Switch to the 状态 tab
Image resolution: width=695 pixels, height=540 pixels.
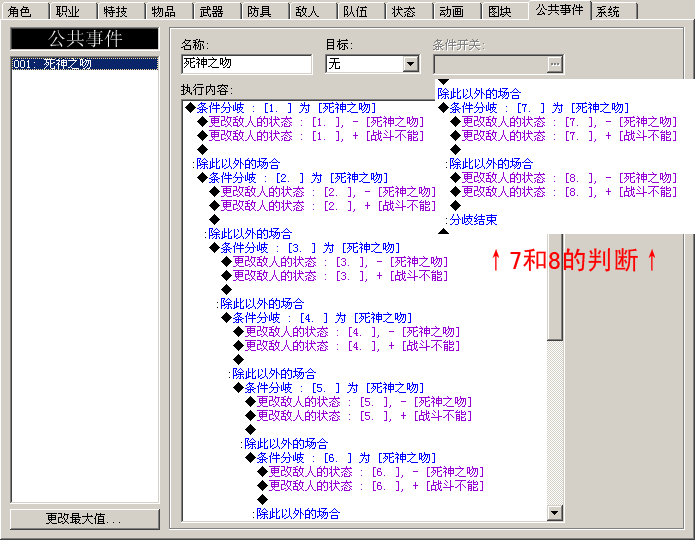[x=408, y=12]
